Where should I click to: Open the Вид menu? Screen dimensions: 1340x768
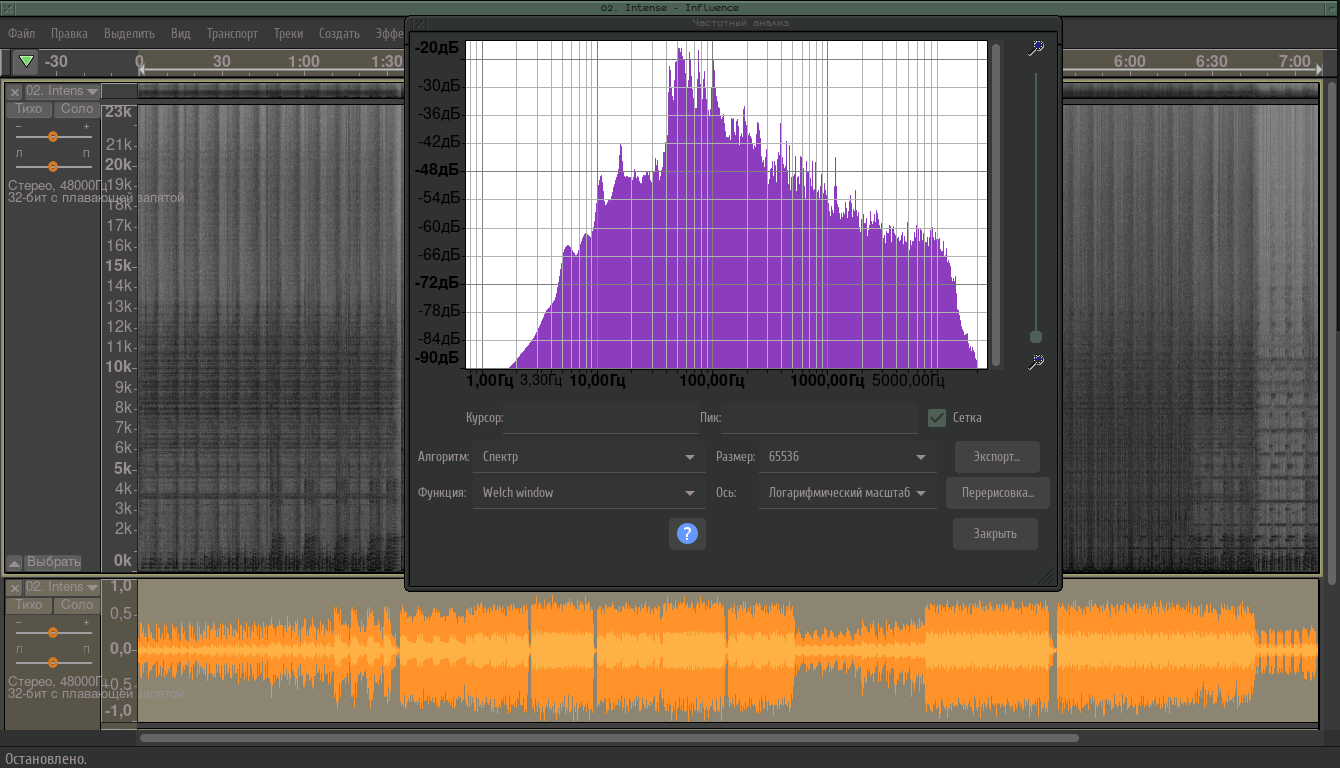click(x=180, y=33)
